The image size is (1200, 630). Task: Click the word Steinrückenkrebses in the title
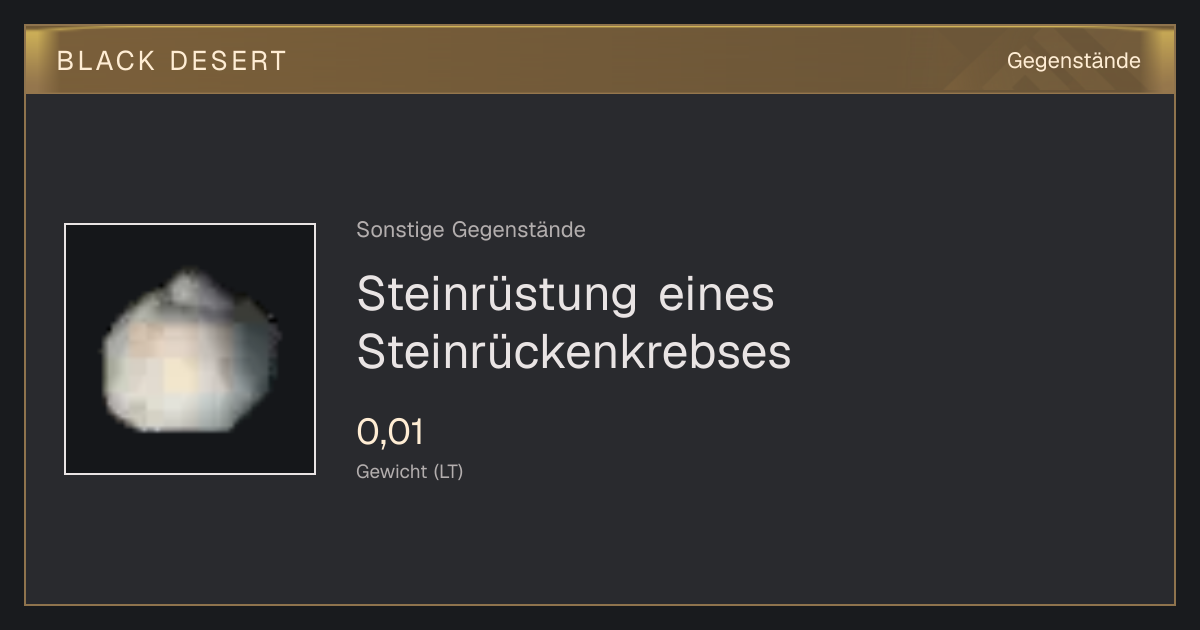574,352
